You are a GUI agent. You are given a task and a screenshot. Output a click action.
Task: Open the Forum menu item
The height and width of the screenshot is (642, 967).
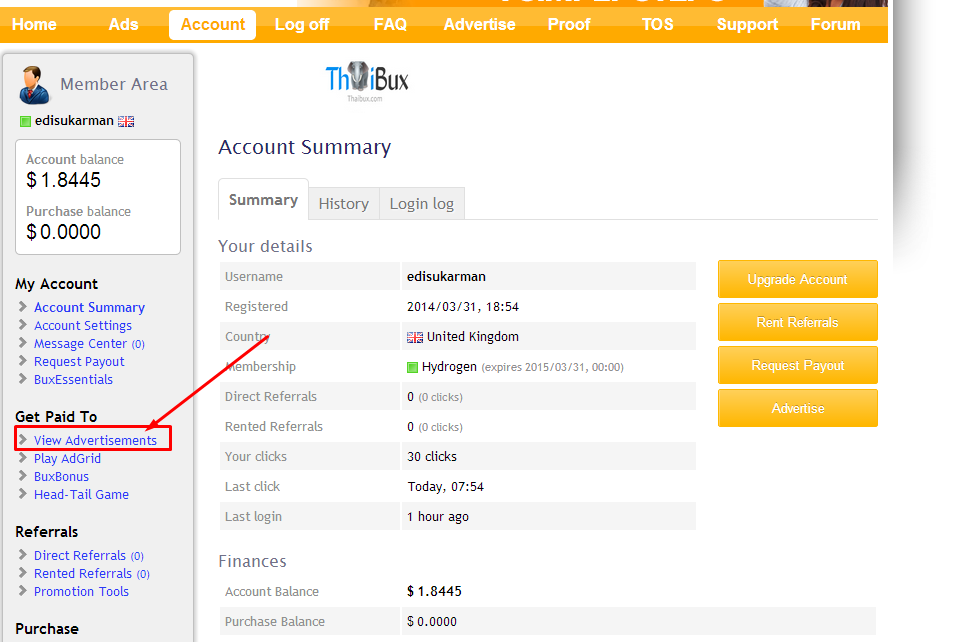click(836, 25)
